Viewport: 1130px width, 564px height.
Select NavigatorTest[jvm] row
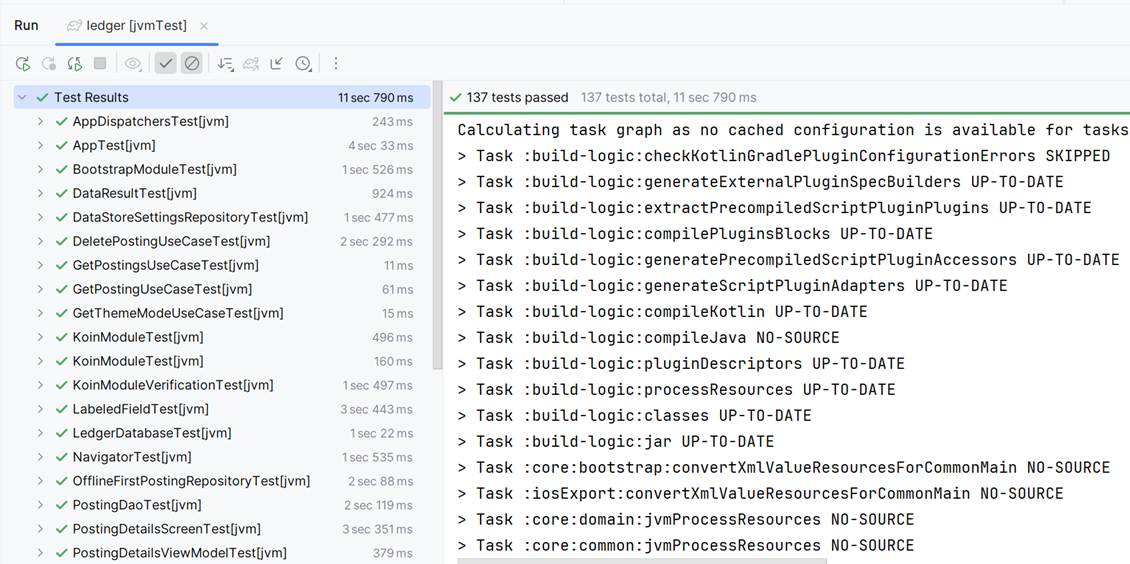[x=222, y=457]
